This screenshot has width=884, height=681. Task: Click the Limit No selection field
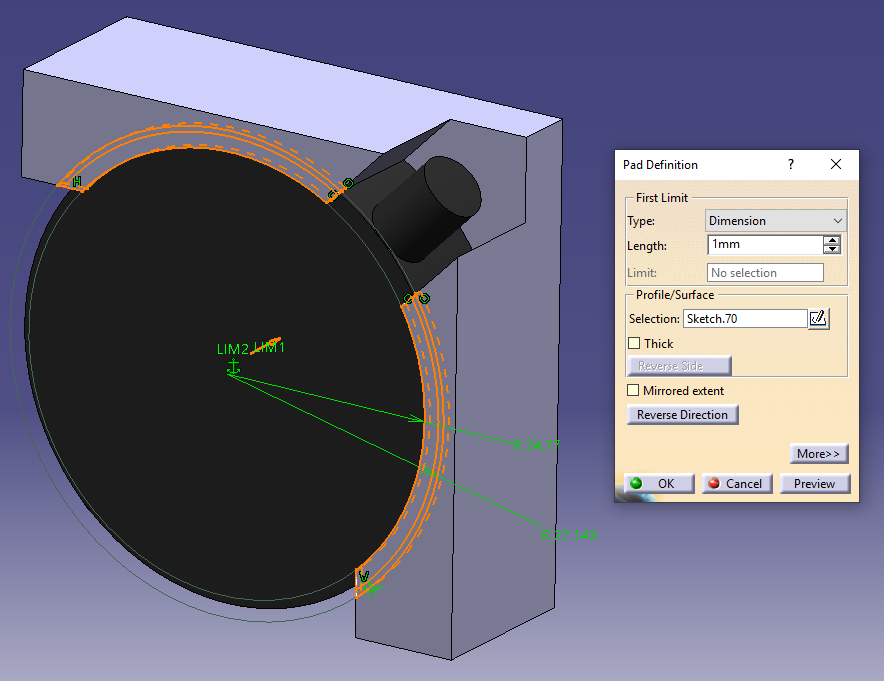coord(765,272)
